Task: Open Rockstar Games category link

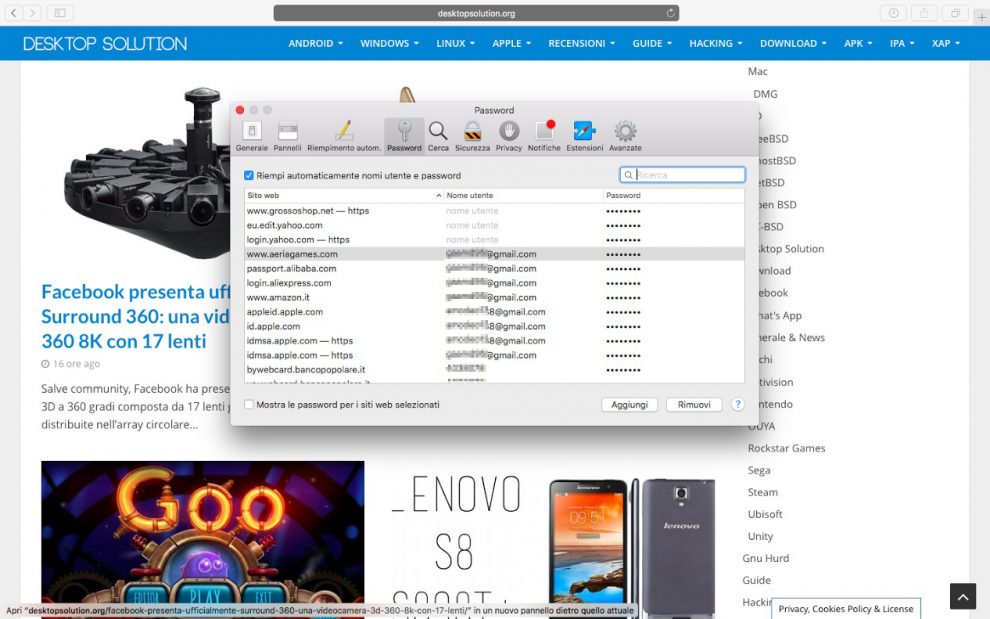Action: (786, 448)
